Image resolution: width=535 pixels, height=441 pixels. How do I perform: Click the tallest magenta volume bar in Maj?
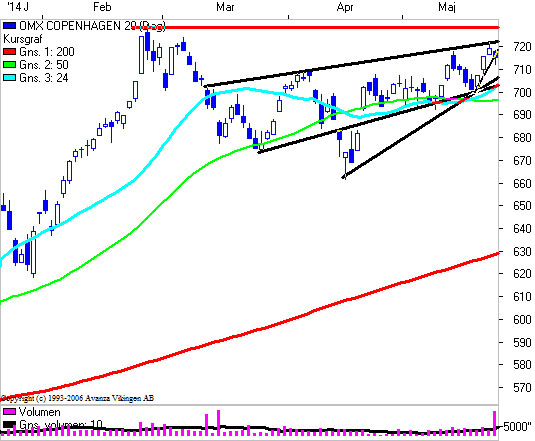tap(494, 423)
